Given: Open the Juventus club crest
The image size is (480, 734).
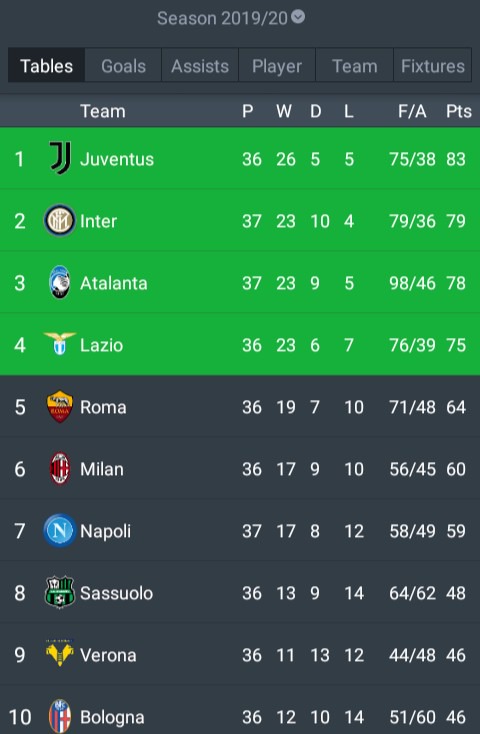Looking at the screenshot, I should (x=60, y=158).
